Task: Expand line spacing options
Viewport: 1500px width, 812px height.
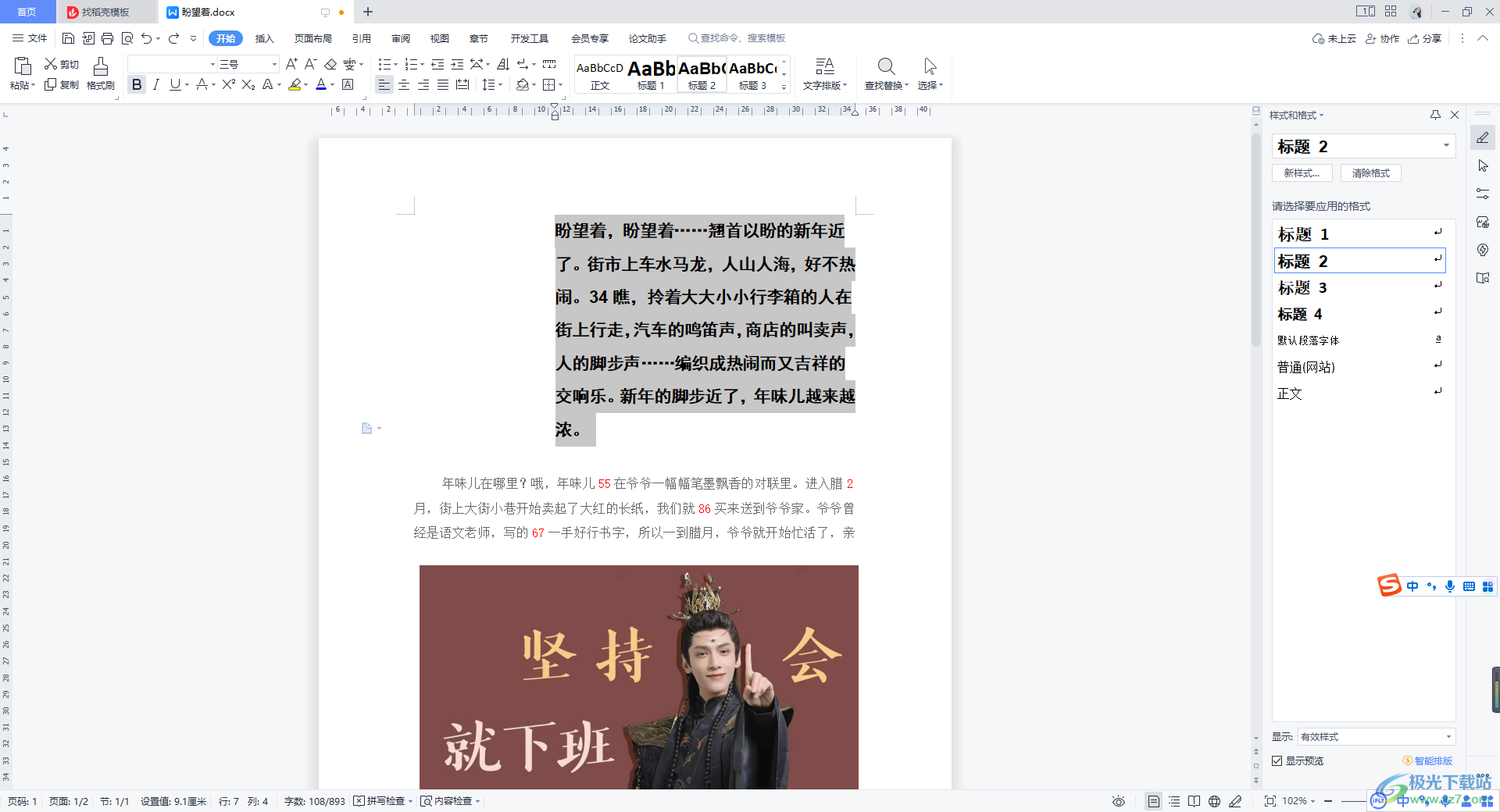Action: point(499,85)
